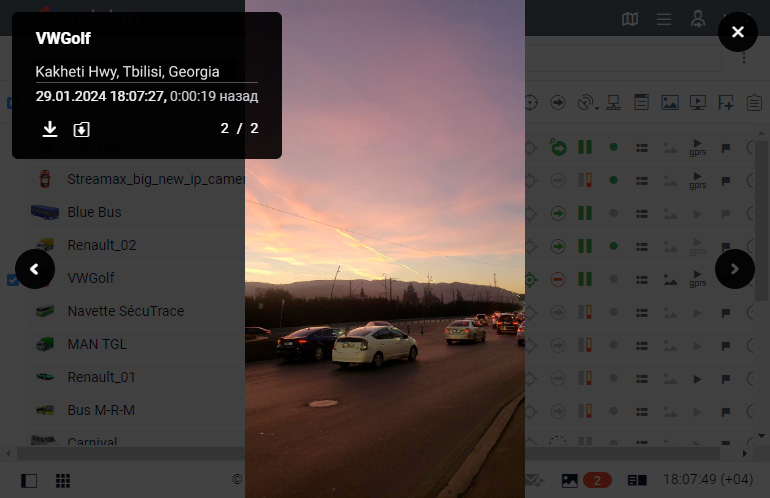The width and height of the screenshot is (770, 498).
Task: Click the pictures notification icon in status bar
Action: pos(570,480)
